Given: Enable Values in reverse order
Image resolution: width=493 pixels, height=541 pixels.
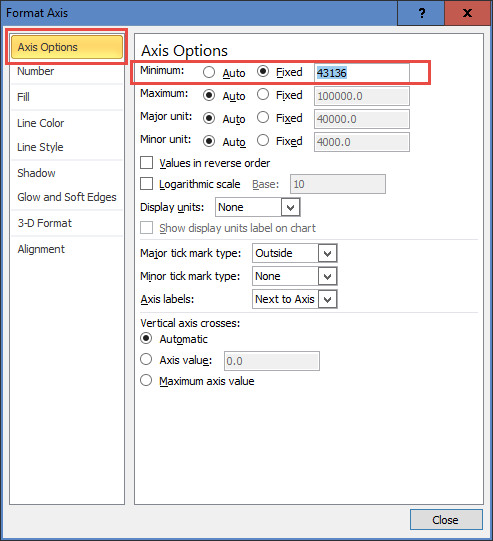Looking at the screenshot, I should (147, 163).
